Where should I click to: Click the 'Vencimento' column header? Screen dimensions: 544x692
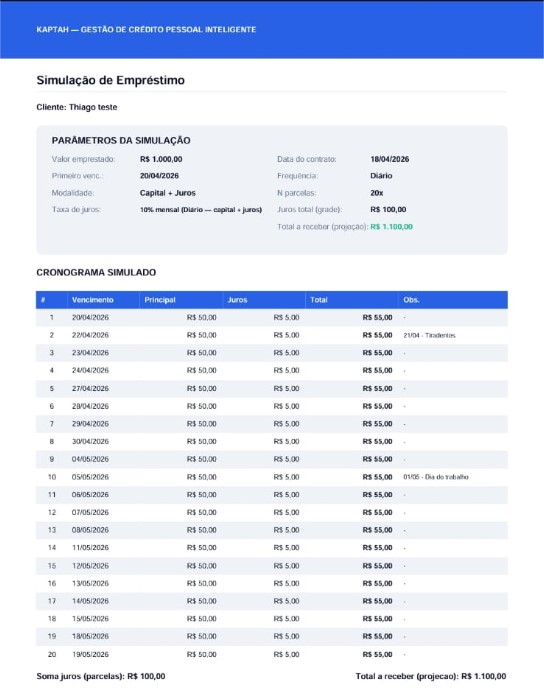click(x=93, y=300)
